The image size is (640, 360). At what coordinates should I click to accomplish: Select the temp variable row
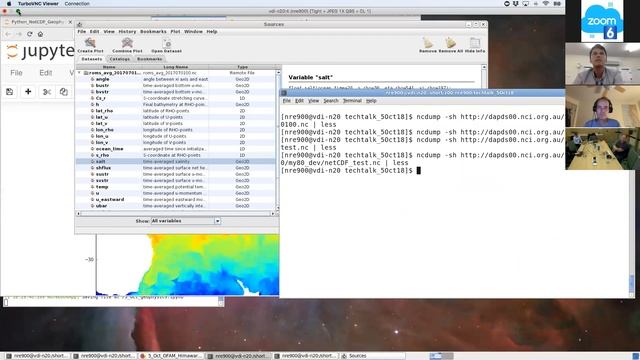tap(176, 187)
